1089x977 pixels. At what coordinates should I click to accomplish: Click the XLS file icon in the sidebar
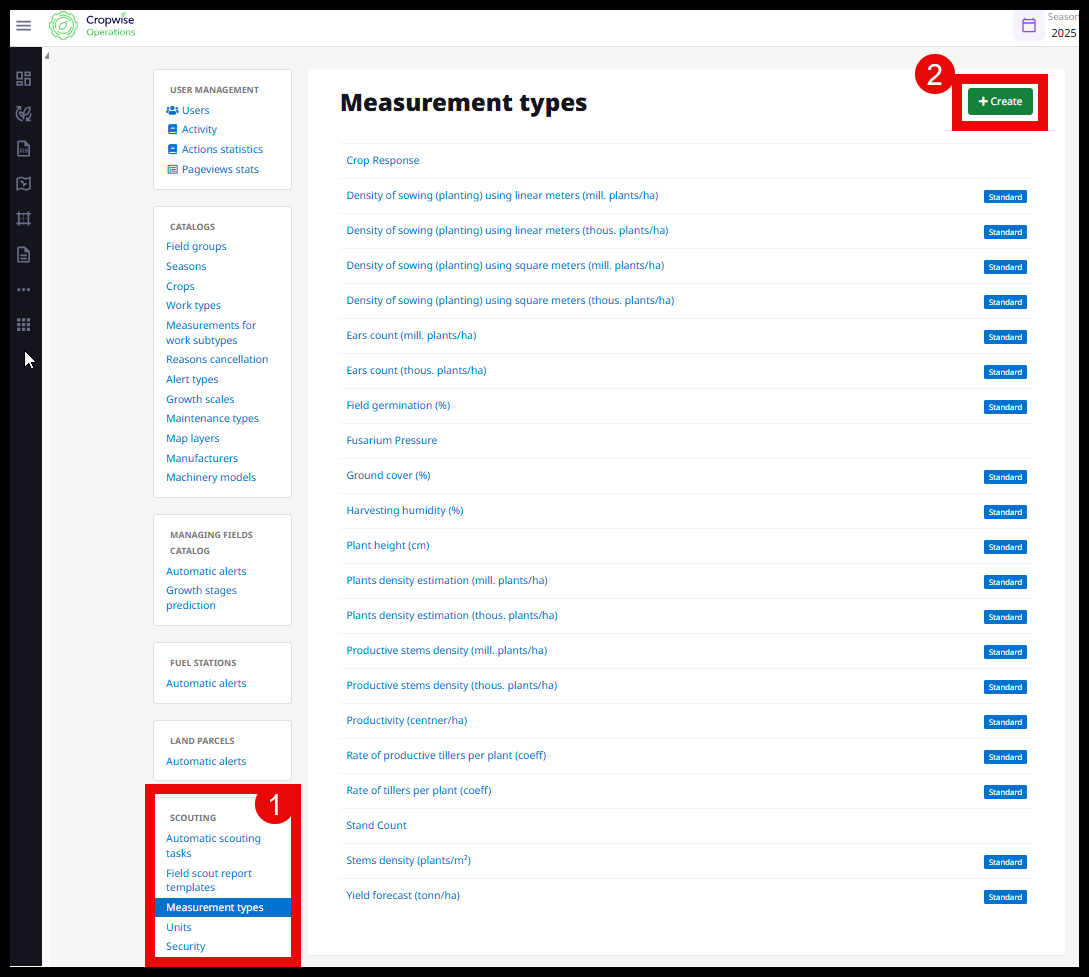click(23, 149)
